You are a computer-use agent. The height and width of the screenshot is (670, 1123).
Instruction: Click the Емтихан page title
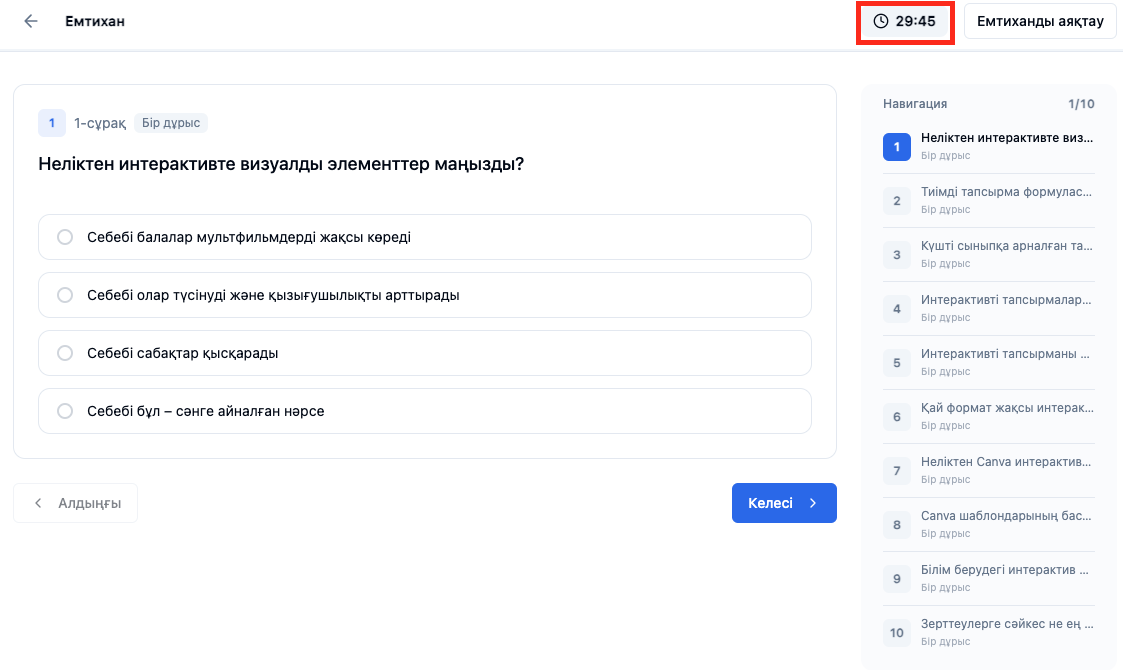click(95, 21)
